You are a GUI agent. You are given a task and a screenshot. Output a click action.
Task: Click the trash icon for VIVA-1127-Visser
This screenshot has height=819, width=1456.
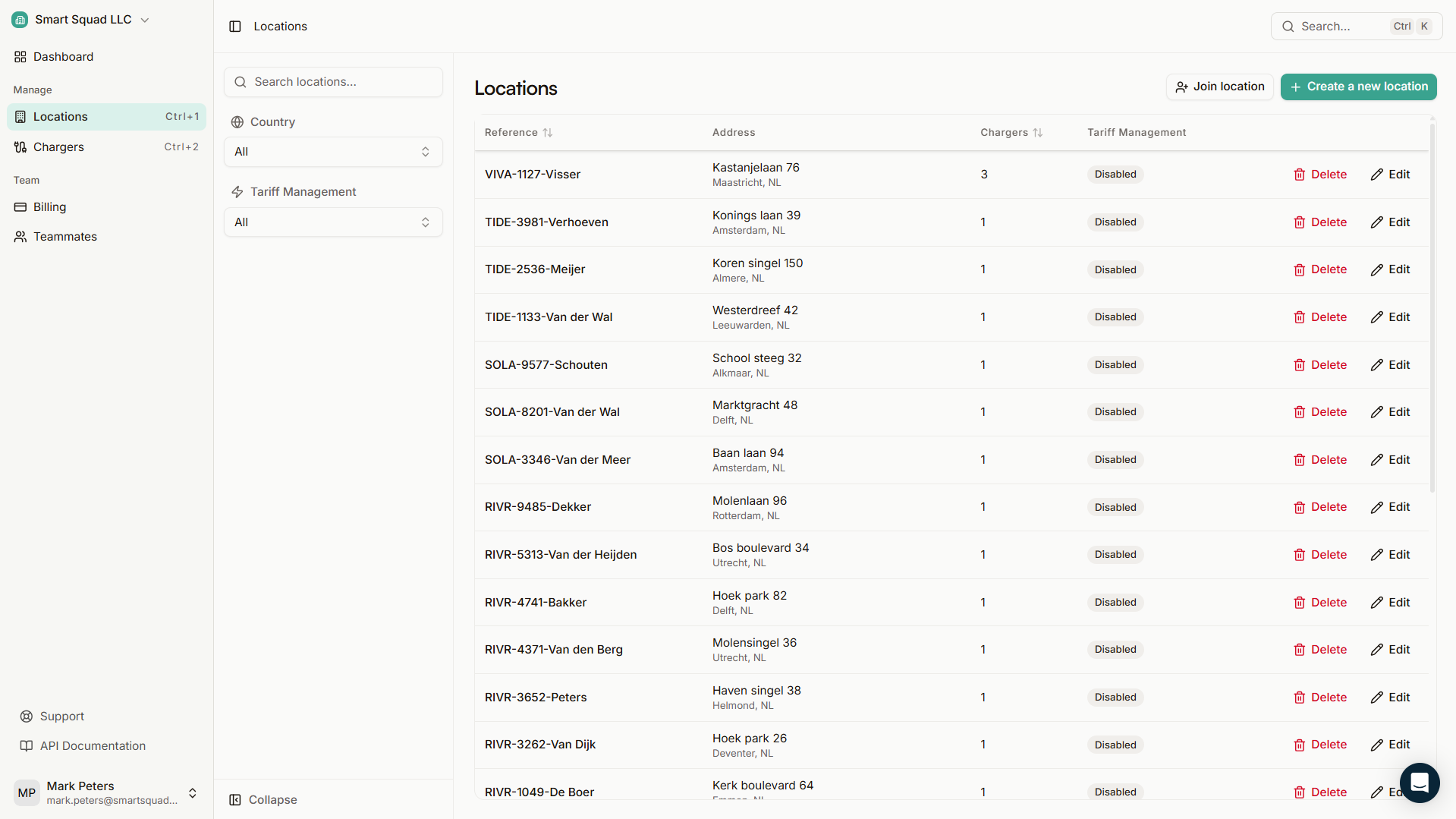point(1299,174)
